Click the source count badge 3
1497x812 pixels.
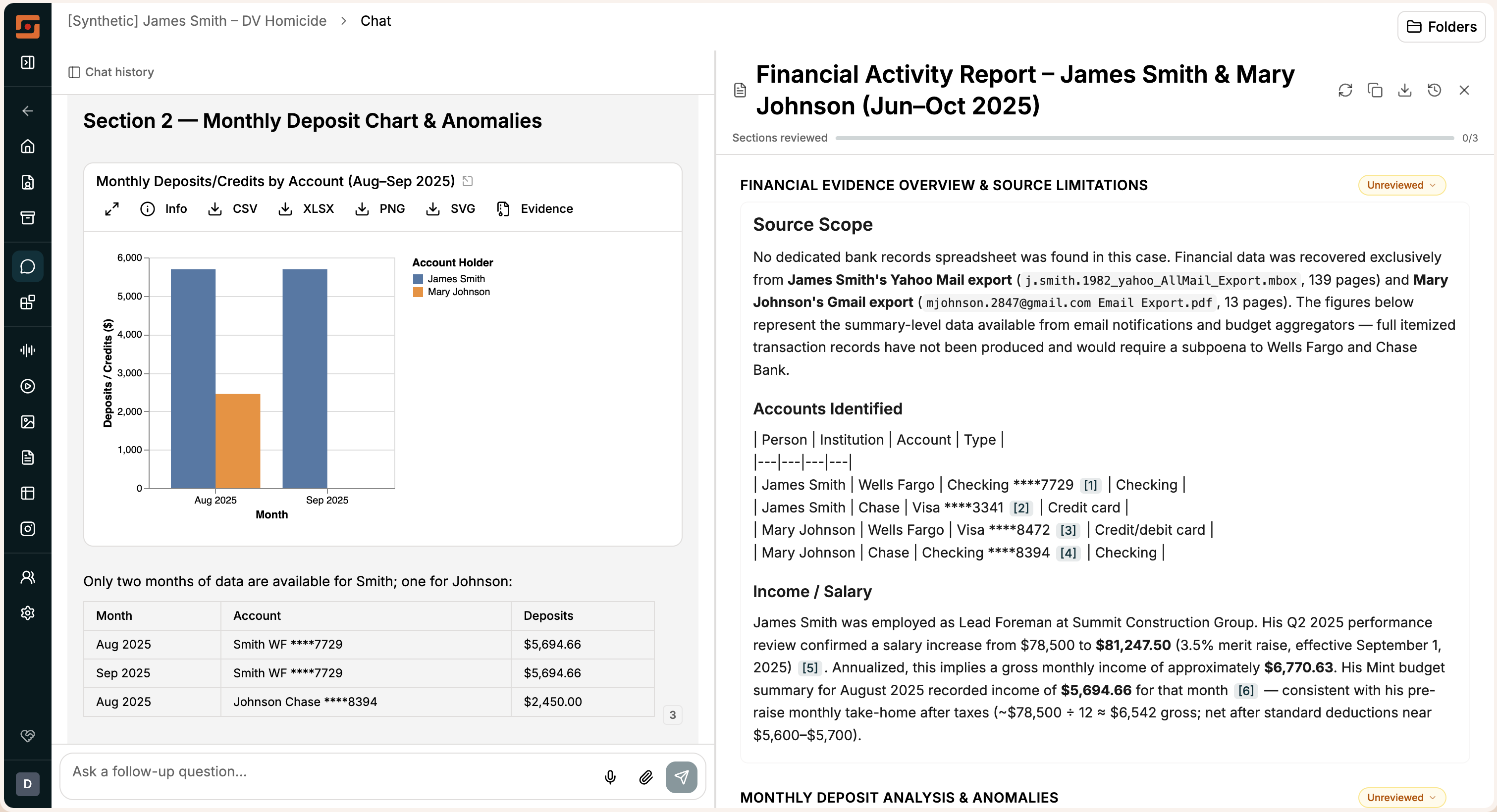click(672, 715)
